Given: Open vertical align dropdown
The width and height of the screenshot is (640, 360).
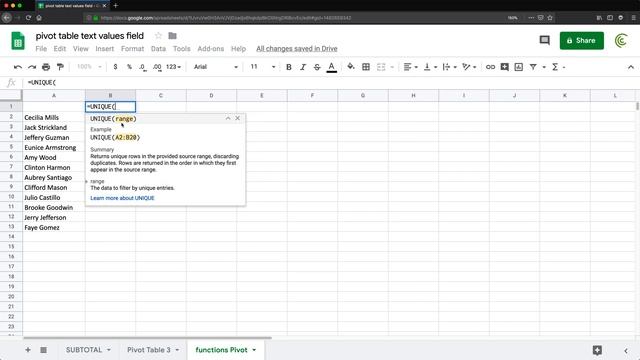Looking at the screenshot, I should tap(430, 67).
